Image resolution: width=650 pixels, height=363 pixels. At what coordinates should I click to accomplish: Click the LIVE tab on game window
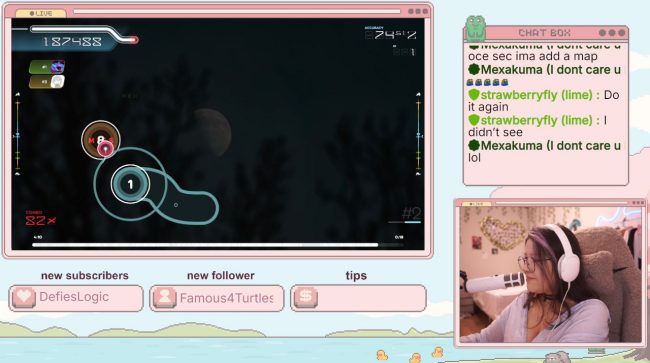(x=41, y=13)
